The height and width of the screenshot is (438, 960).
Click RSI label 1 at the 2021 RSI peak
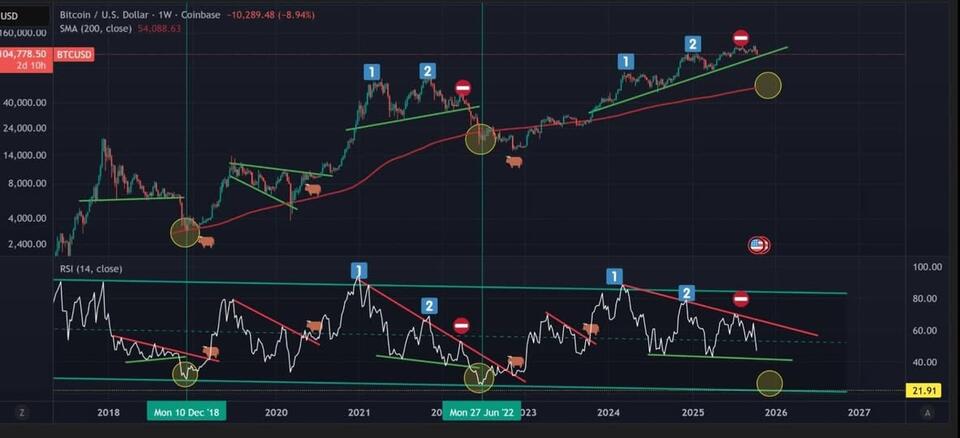(x=359, y=270)
